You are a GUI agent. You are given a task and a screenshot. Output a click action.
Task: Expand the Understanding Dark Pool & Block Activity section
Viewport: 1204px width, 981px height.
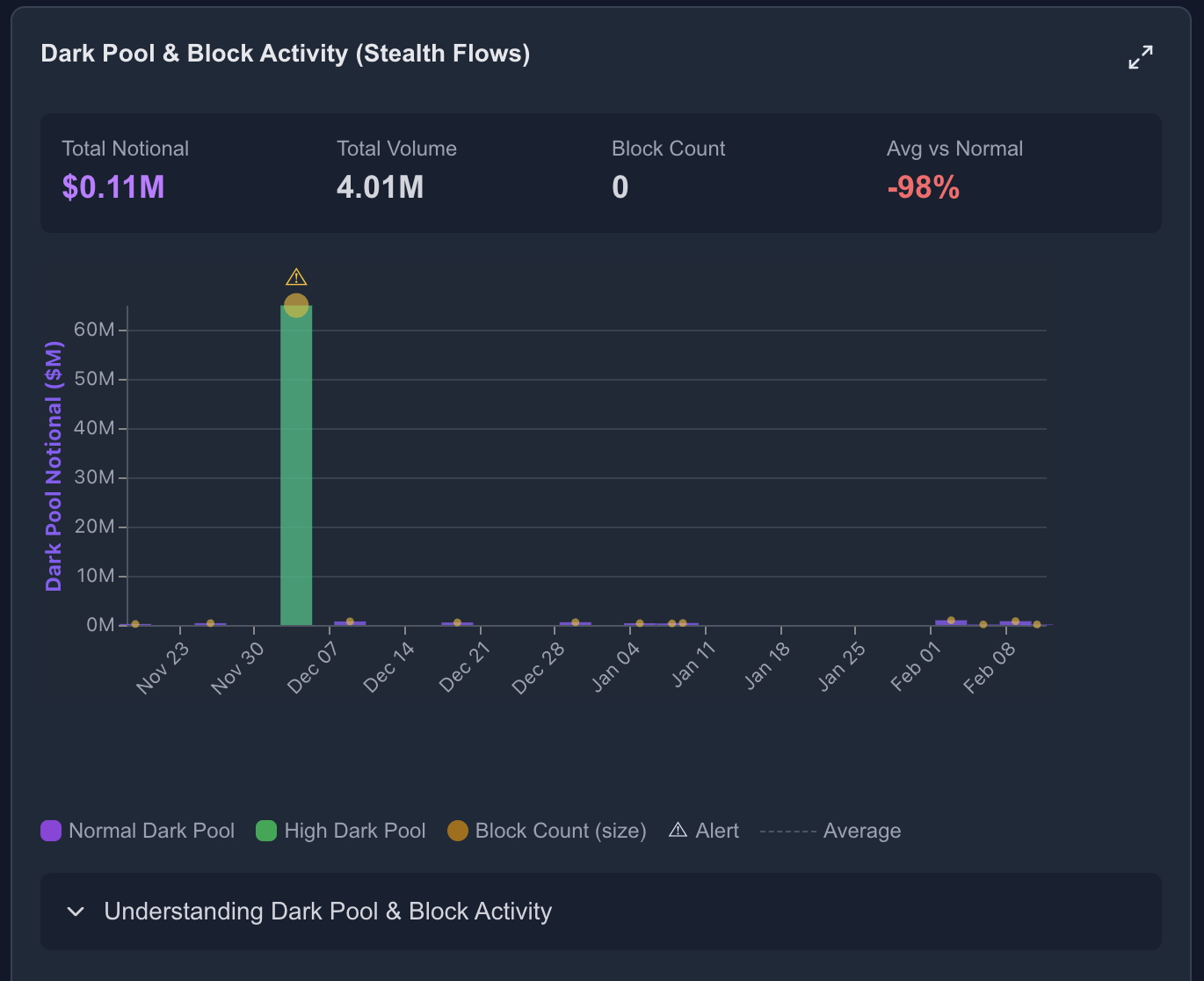click(x=328, y=912)
